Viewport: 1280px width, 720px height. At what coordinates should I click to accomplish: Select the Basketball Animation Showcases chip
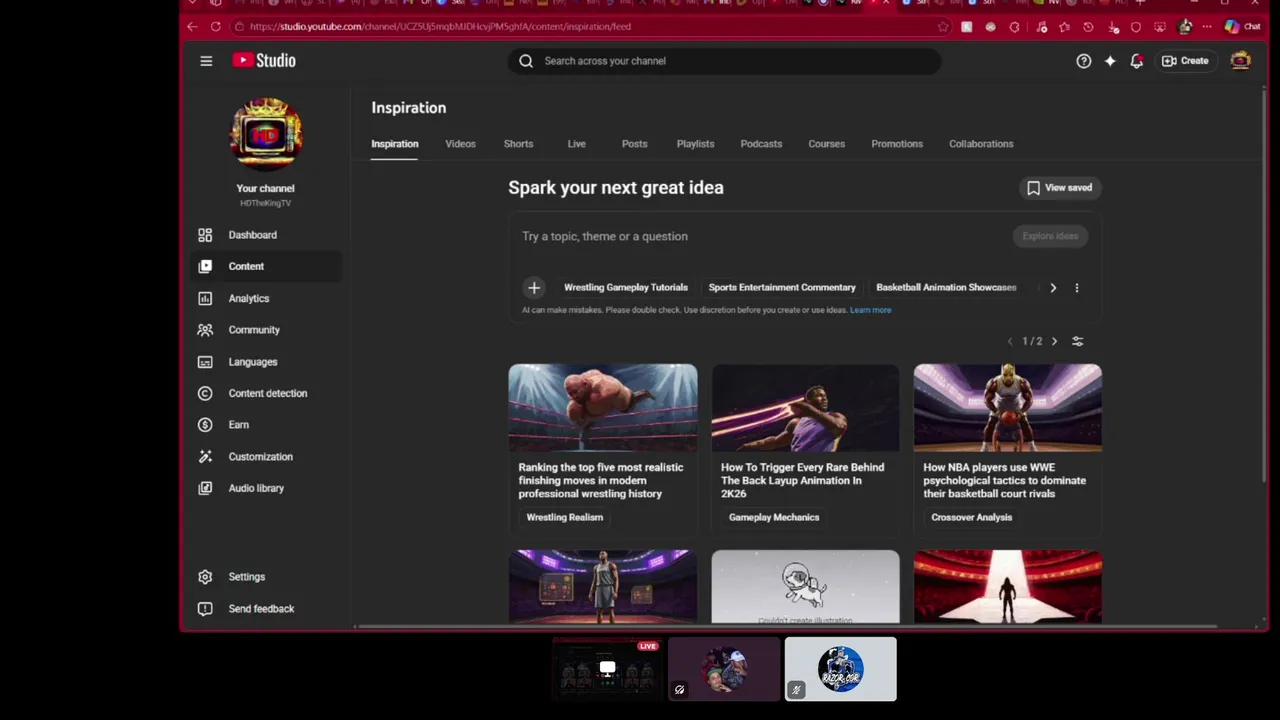click(946, 288)
